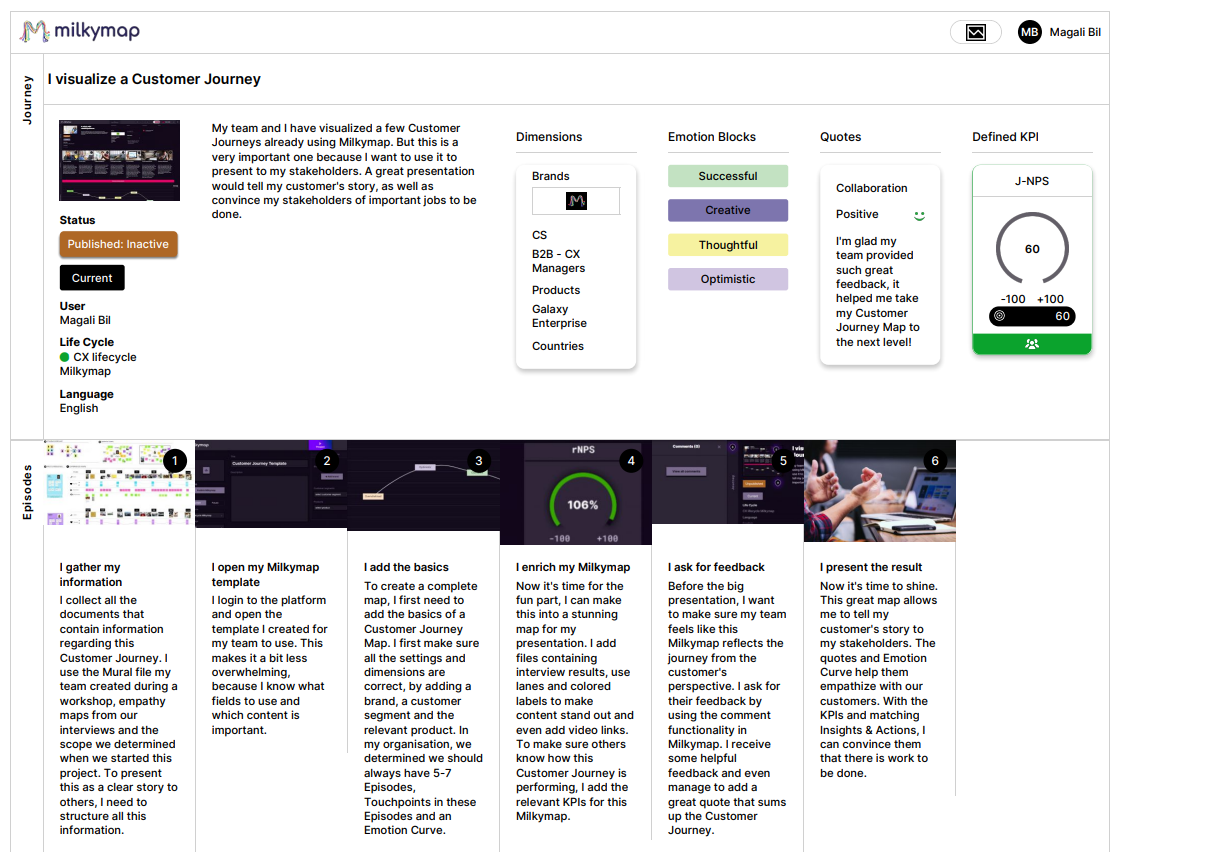Click episode number badge 3
Screen dimensions: 1205x852
click(479, 461)
